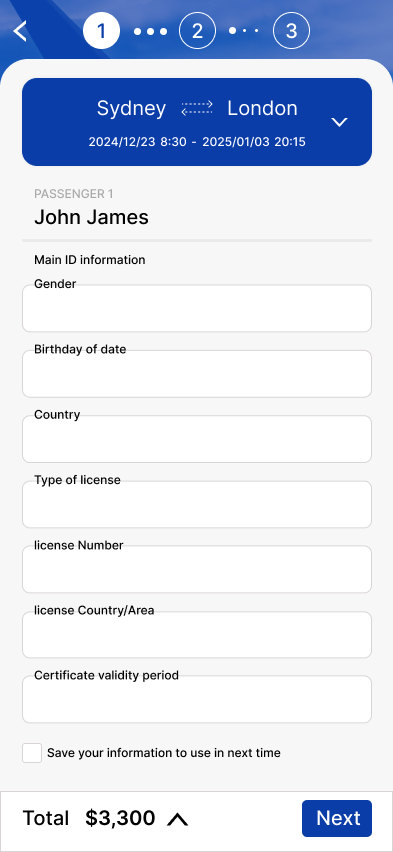Screen dimensions: 393x852
Task: Click the Sydney departure city label
Action: [131, 108]
